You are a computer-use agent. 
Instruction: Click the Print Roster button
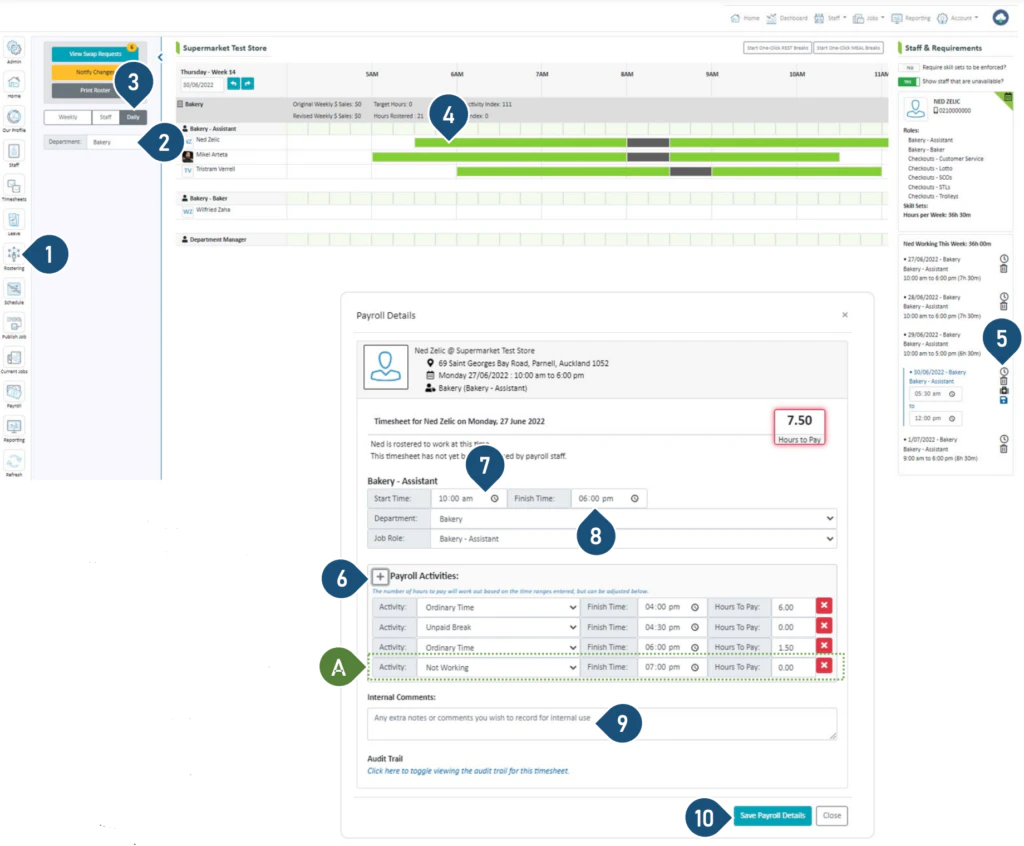pyautogui.click(x=95, y=90)
